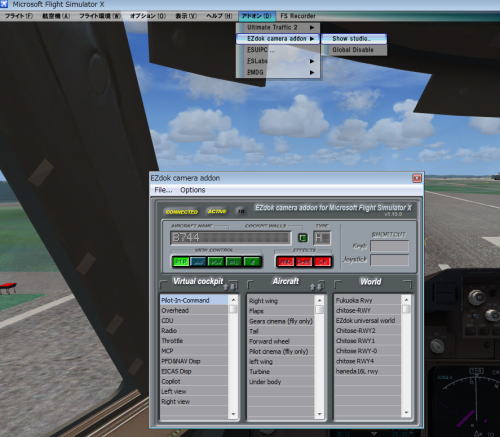Open the File menu in EZdok window
The width and height of the screenshot is (500, 437).
tap(163, 190)
